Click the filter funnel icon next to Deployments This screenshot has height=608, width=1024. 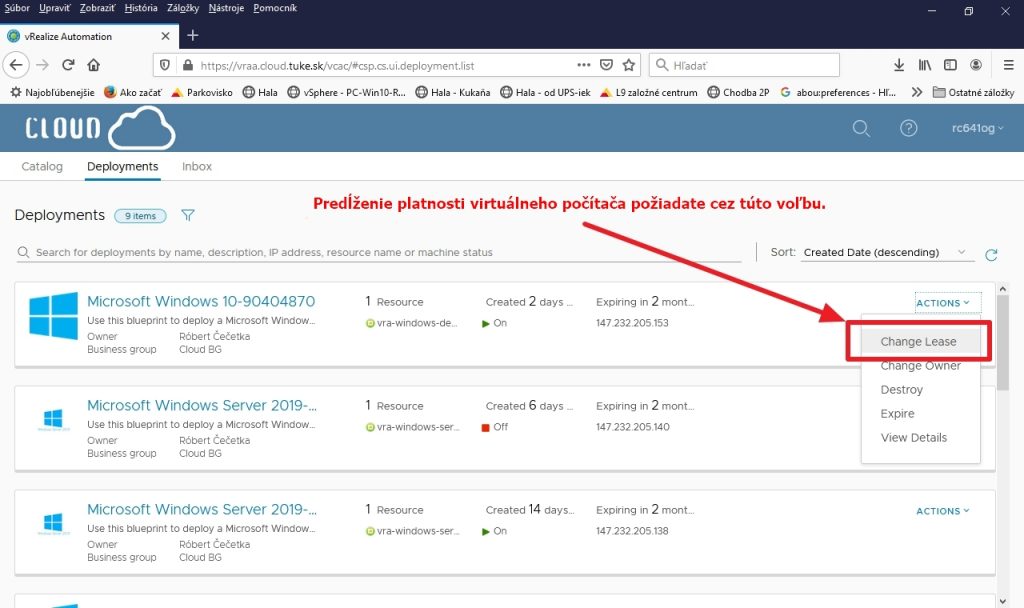[x=188, y=215]
